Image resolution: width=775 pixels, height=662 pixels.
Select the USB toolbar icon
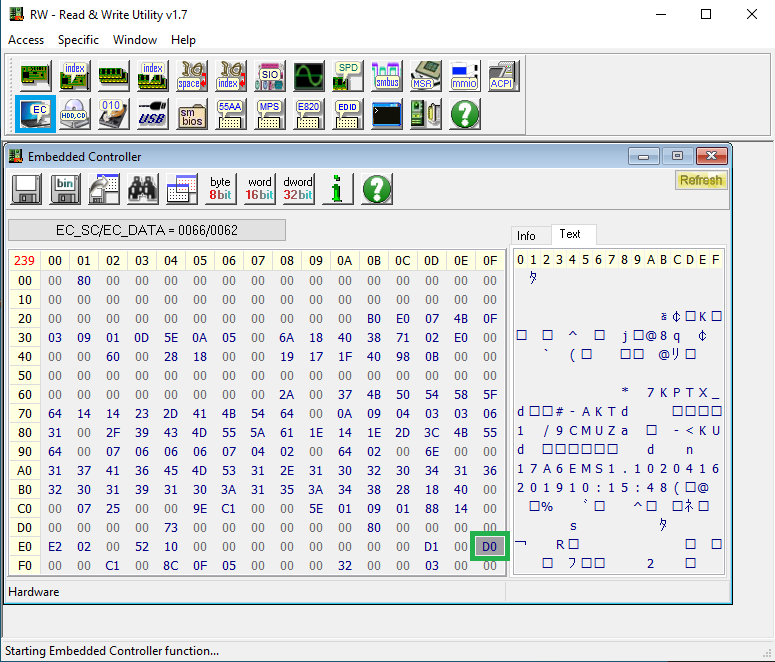[x=152, y=114]
